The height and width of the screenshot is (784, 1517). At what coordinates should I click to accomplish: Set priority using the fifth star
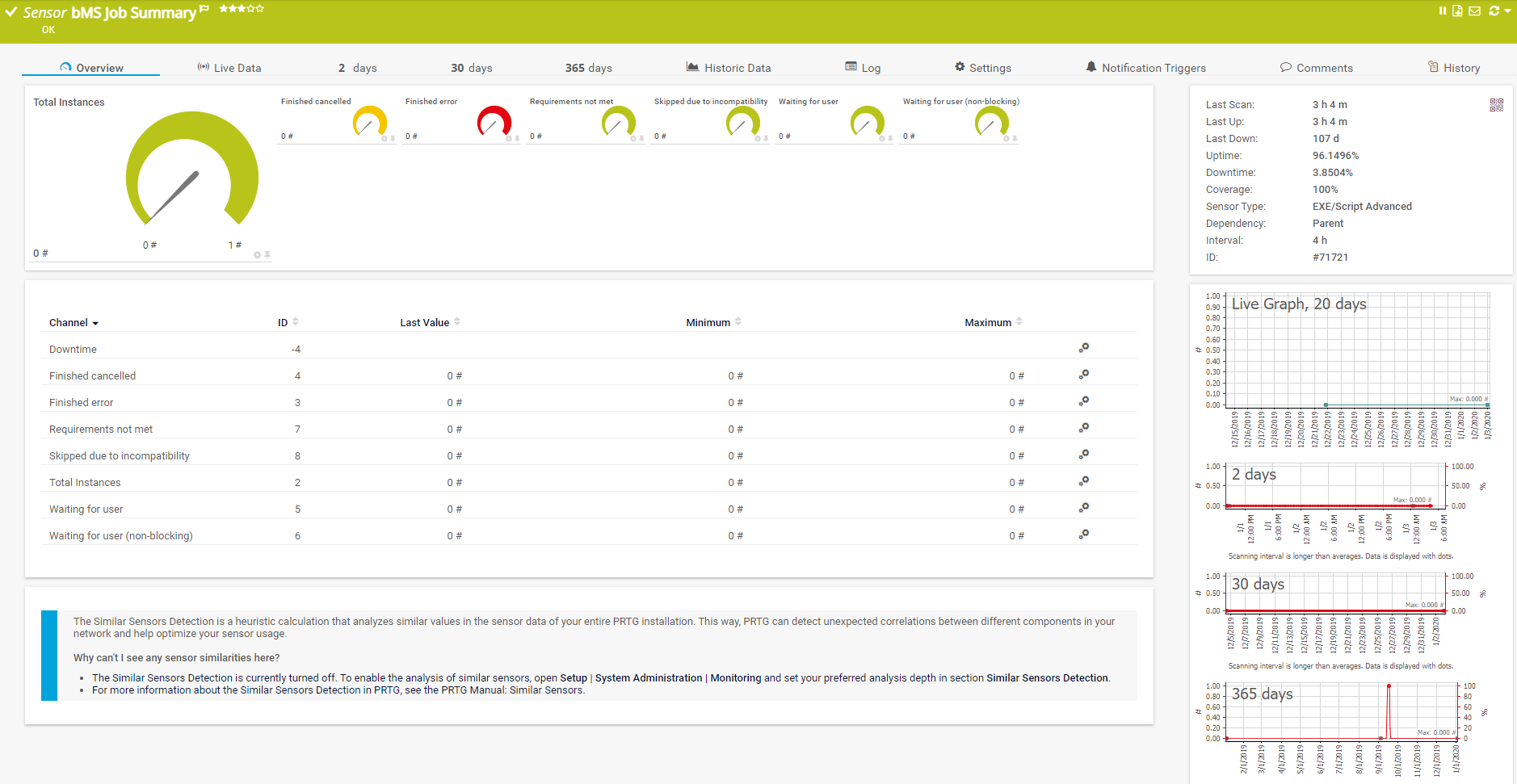point(260,9)
